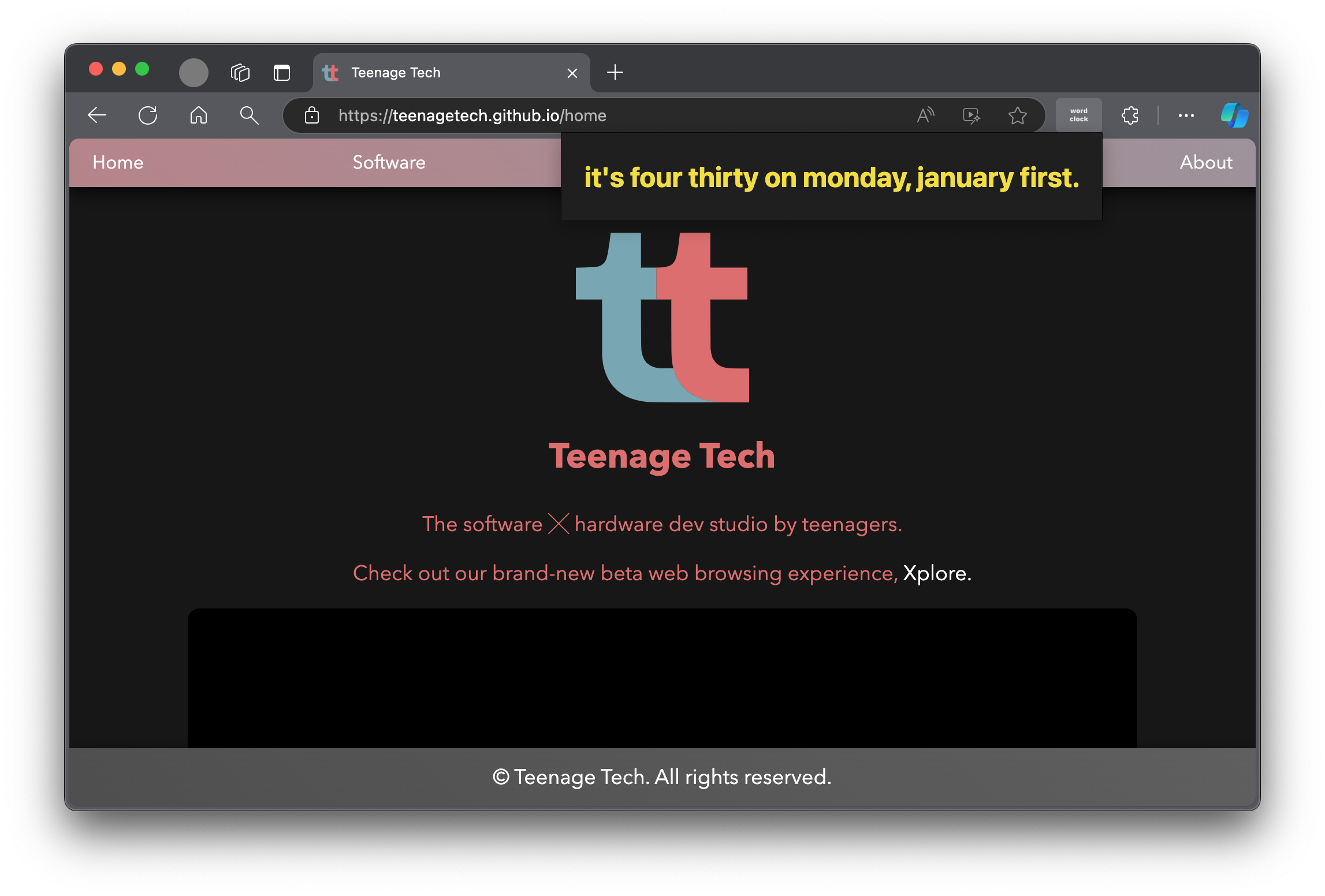
Task: Click the large tt logo image
Action: 662,317
